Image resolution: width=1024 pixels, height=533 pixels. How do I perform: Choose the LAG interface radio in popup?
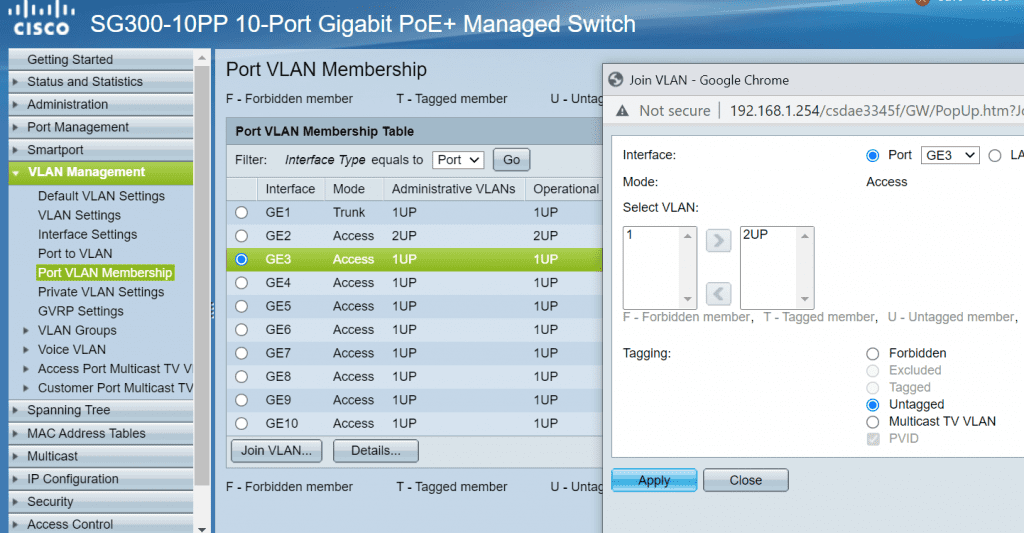coord(995,155)
